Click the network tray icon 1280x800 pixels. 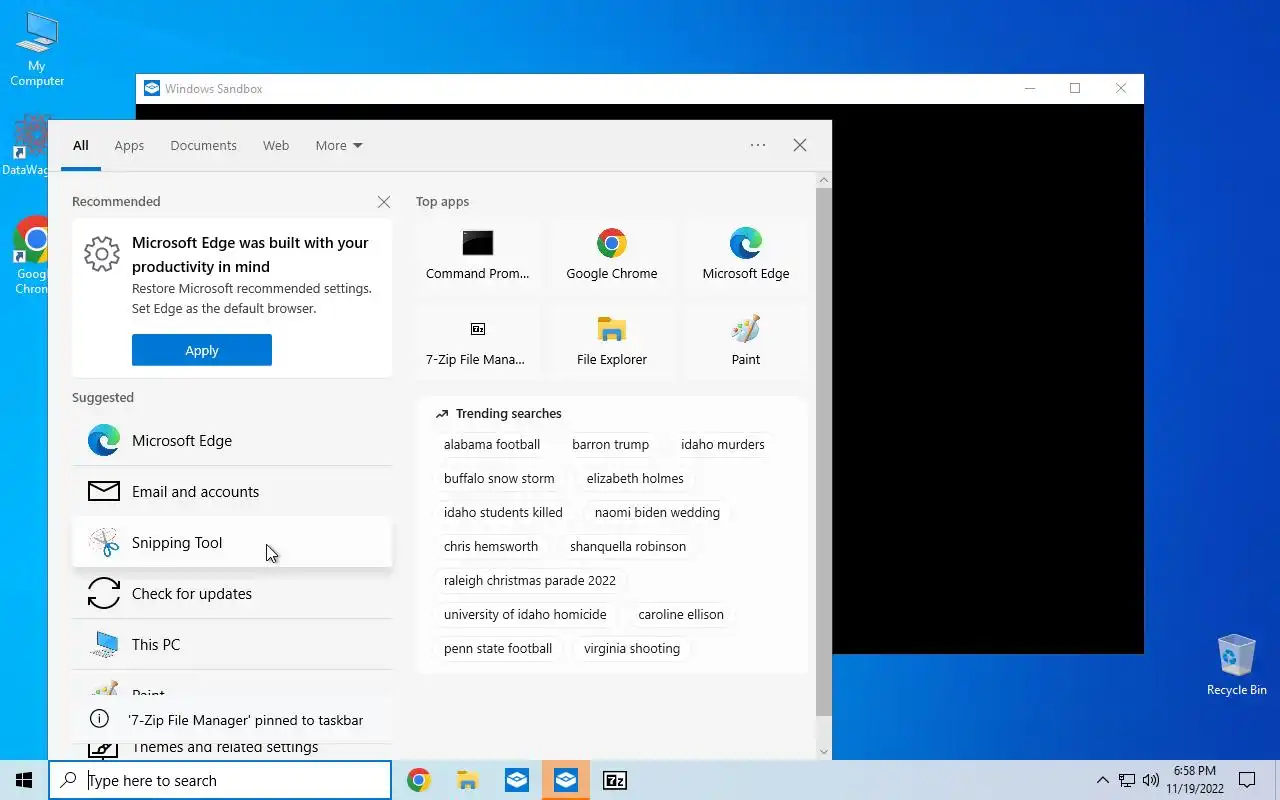(1127, 780)
